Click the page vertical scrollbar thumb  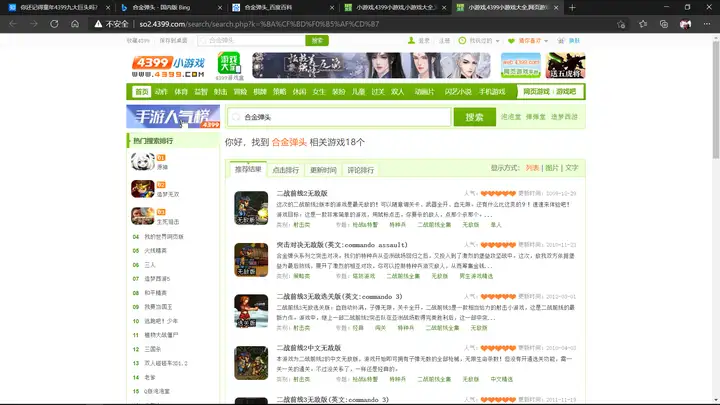715,99
